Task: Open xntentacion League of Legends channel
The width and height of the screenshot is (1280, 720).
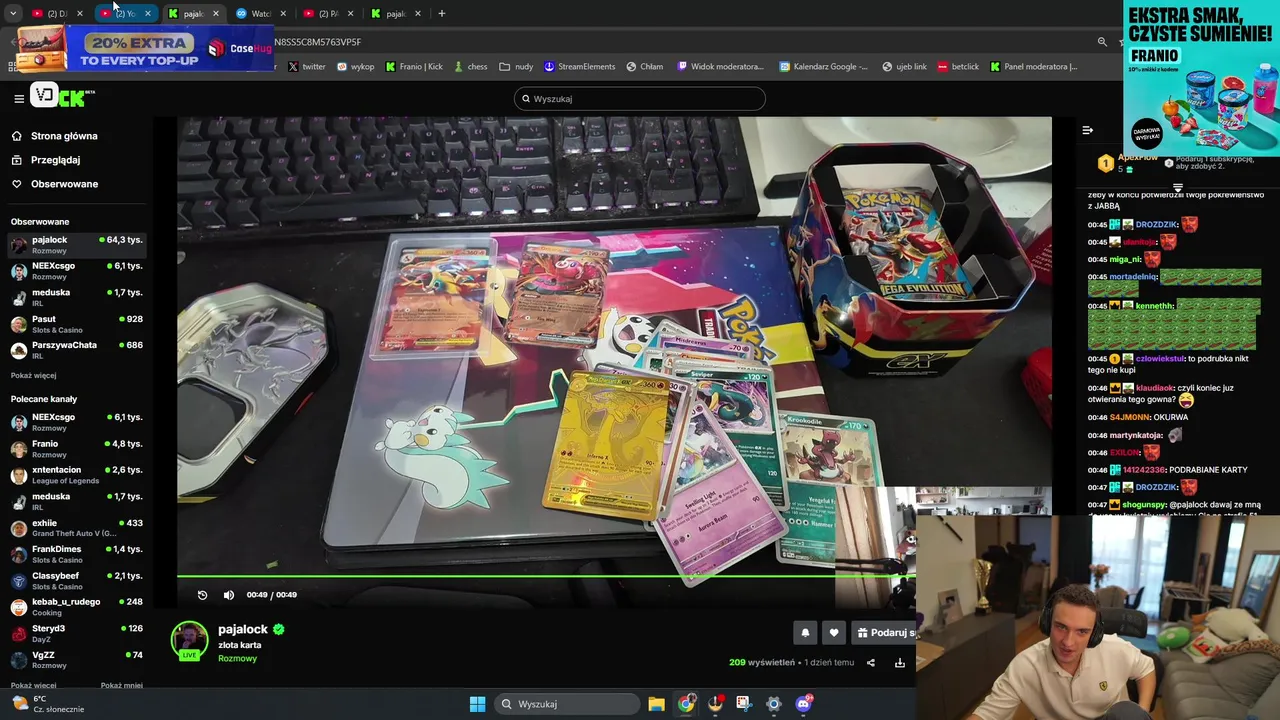Action: 76,475
